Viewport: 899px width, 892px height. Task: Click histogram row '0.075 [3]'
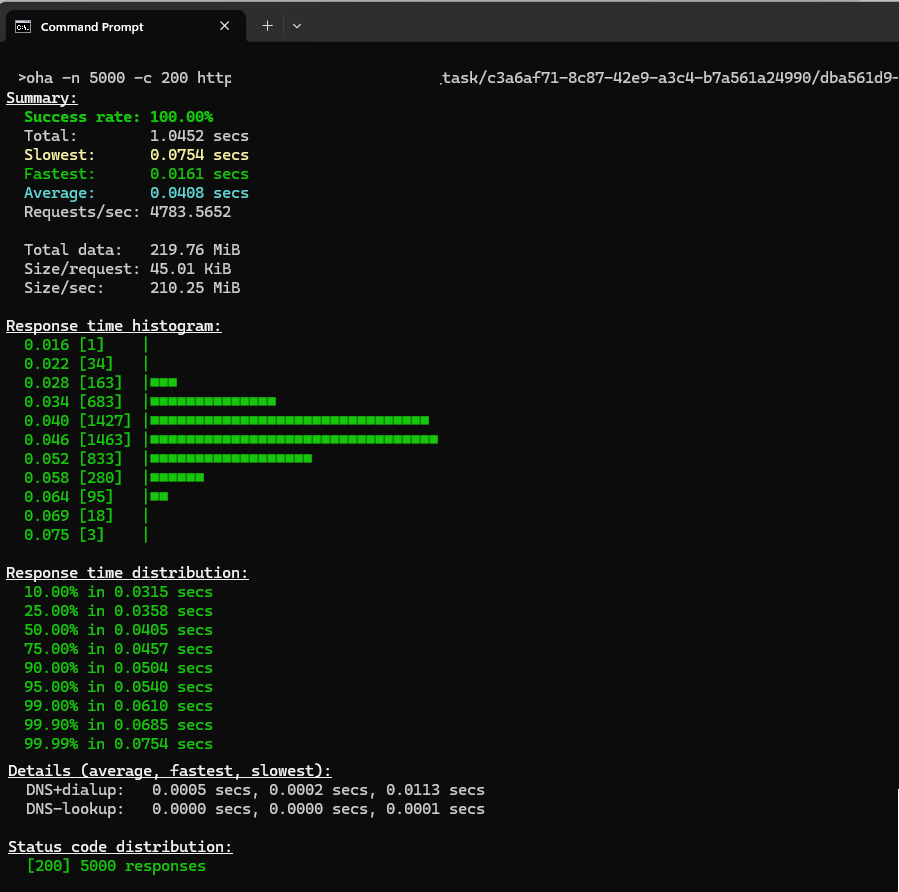[x=86, y=534]
